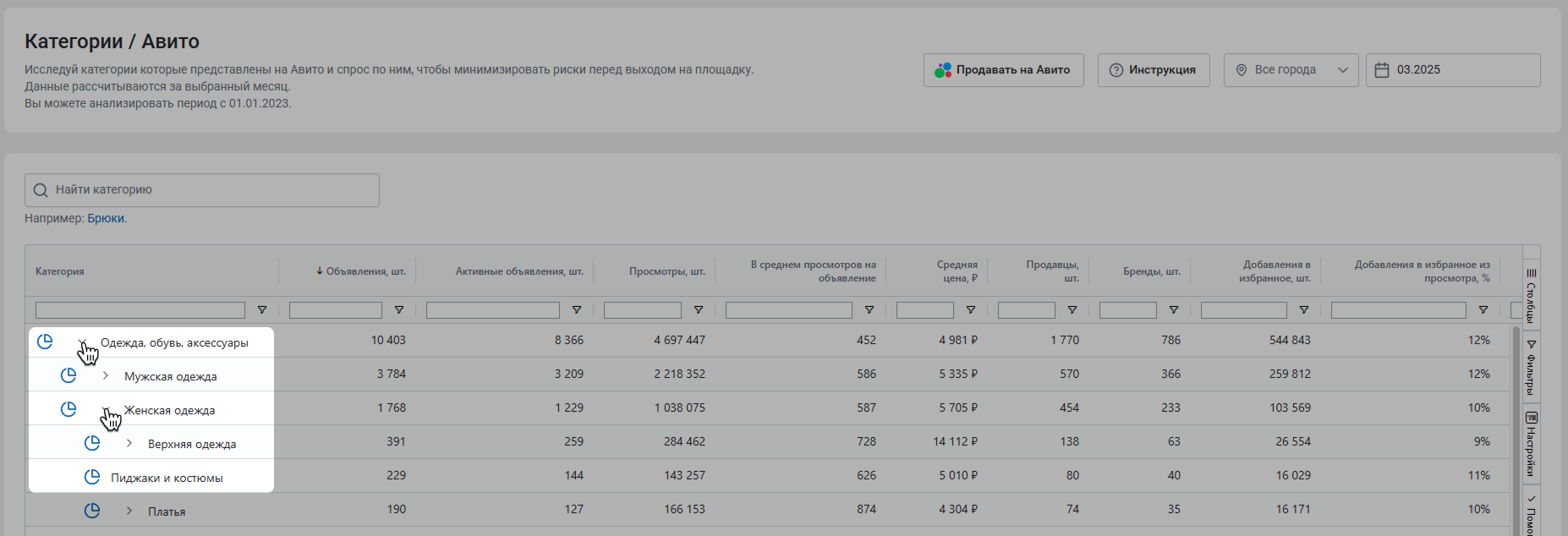Open filter icon for Бренды column
The height and width of the screenshot is (536, 1568).
[x=1174, y=310]
